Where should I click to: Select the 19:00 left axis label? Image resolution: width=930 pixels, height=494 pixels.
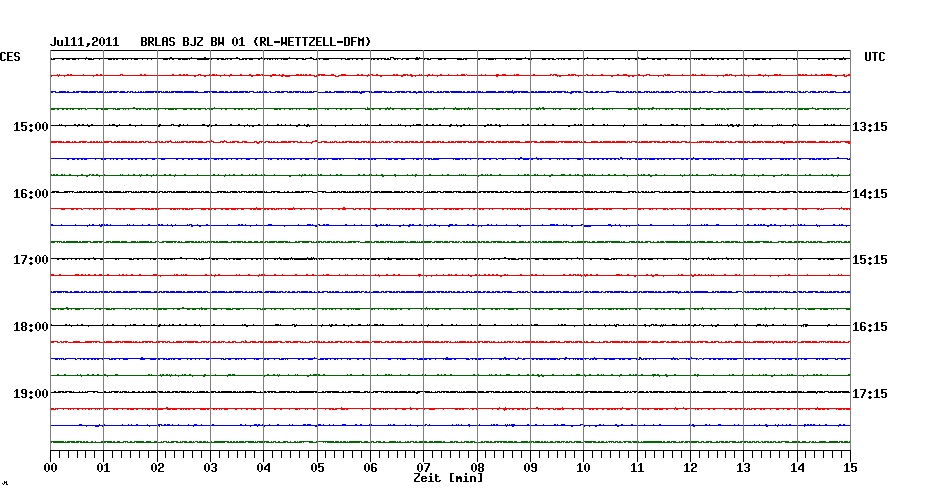coord(31,394)
